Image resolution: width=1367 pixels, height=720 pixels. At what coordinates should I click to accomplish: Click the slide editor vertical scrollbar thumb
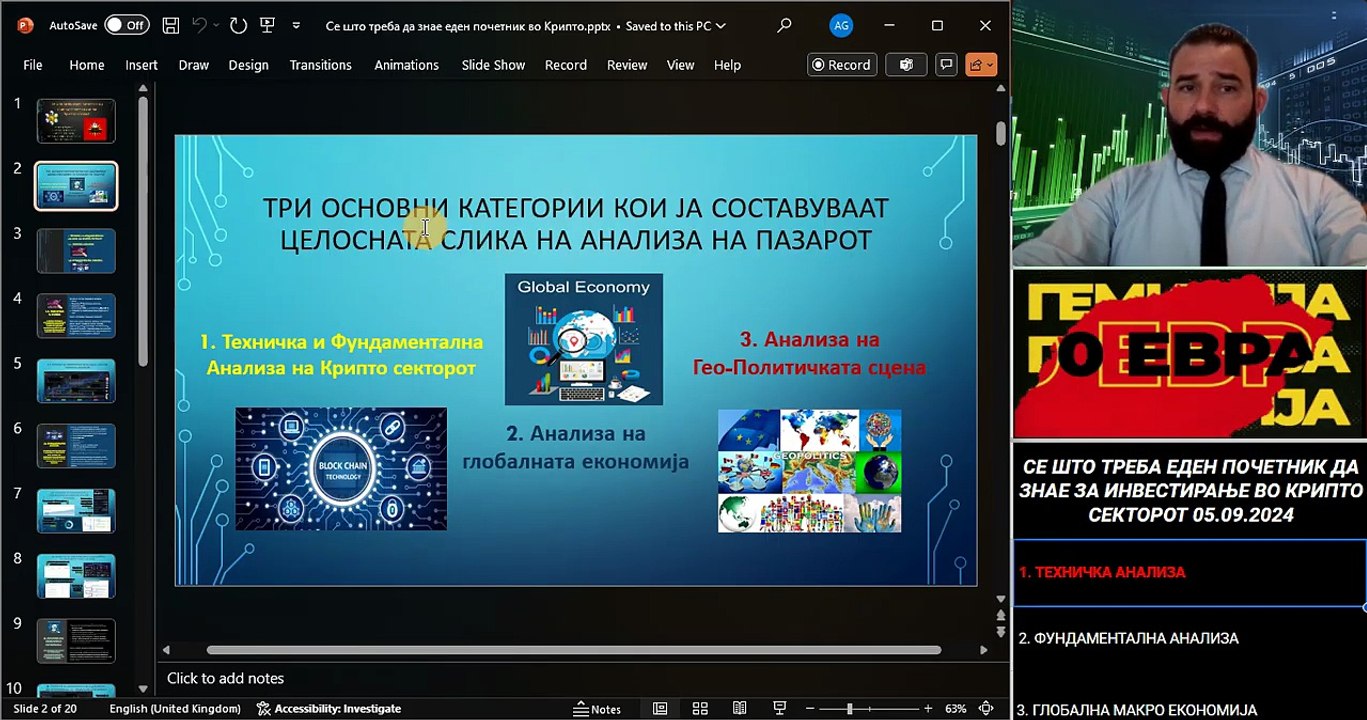click(1000, 133)
